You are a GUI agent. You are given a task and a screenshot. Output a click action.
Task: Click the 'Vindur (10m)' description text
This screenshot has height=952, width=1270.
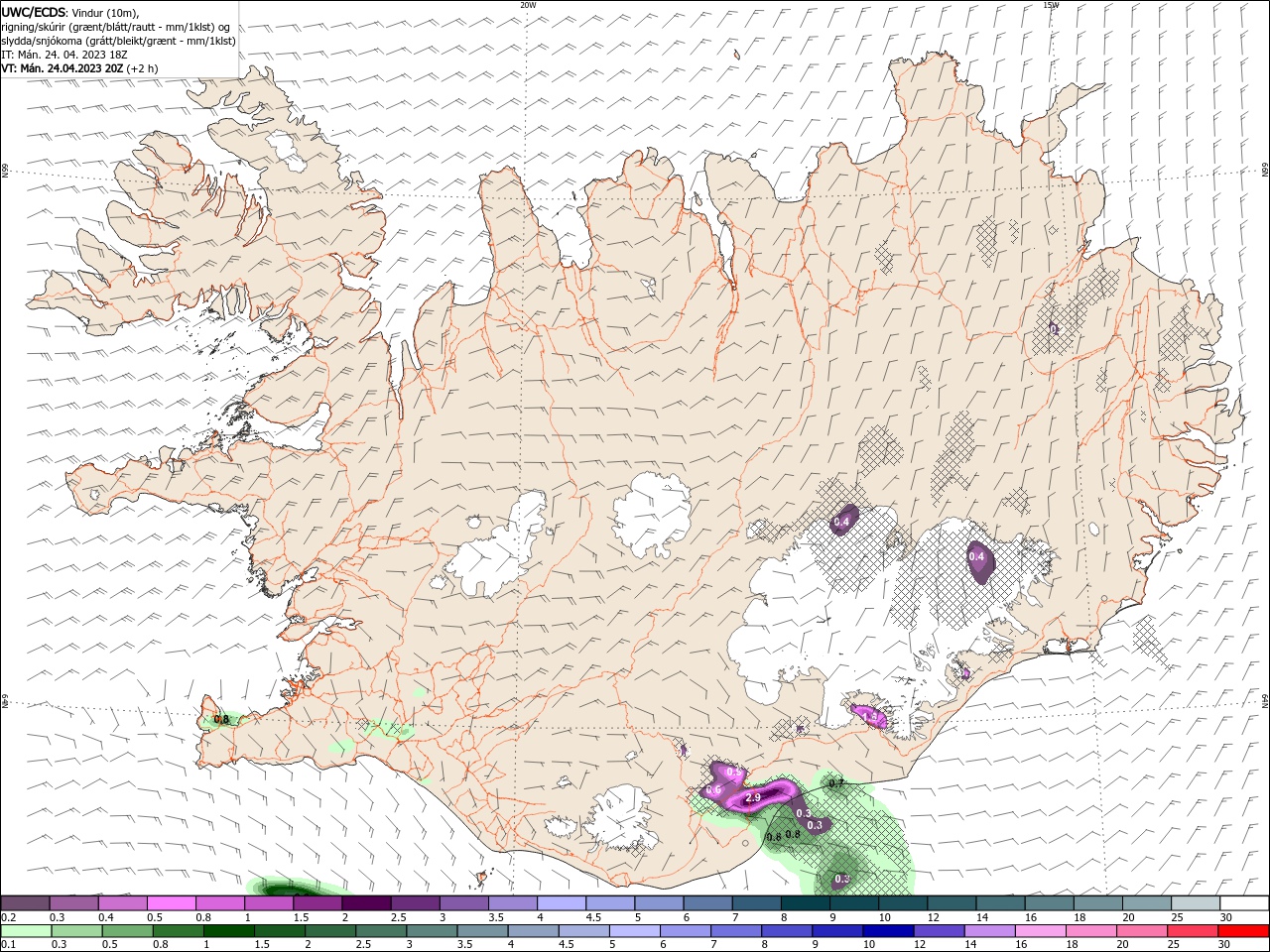[x=105, y=12]
